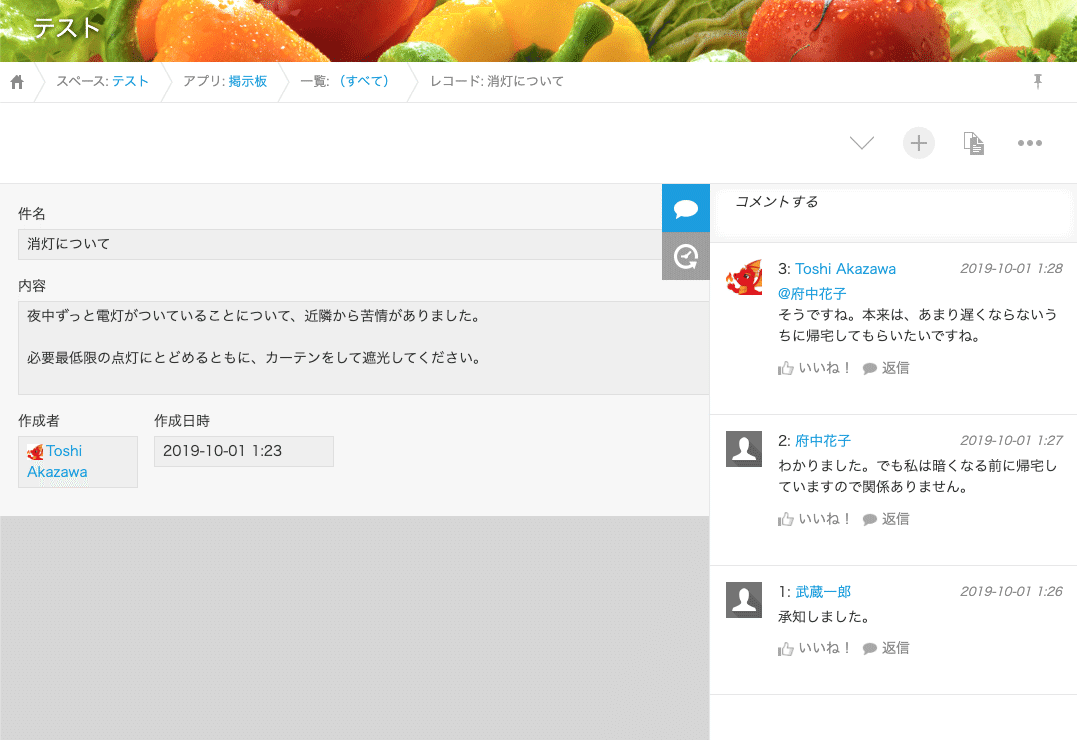1077x740 pixels.
Task: Open 府中花子's profile from comment 2
Action: click(823, 440)
